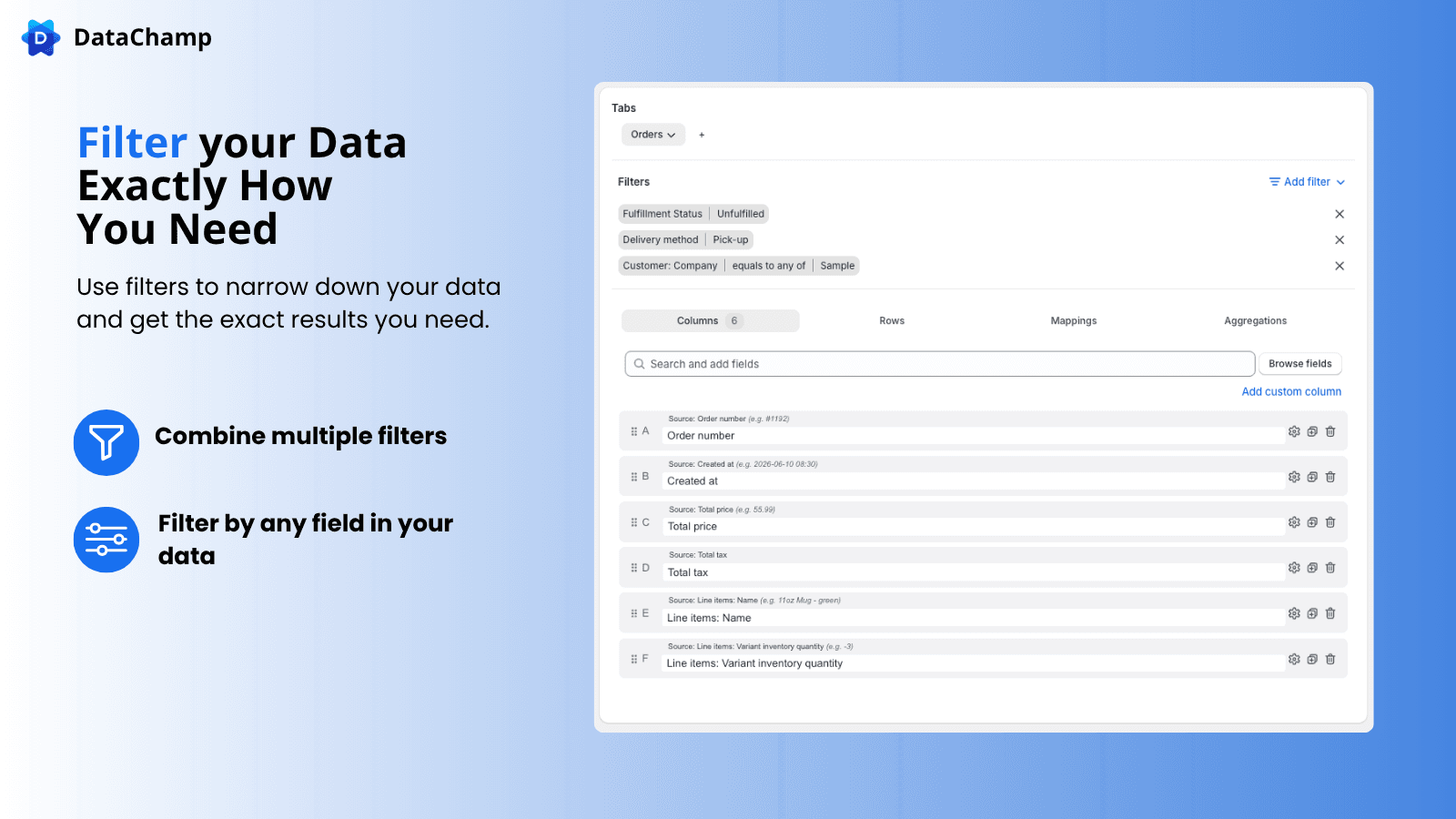This screenshot has height=819, width=1456.
Task: Grab drag handle of column A
Action: (x=634, y=431)
